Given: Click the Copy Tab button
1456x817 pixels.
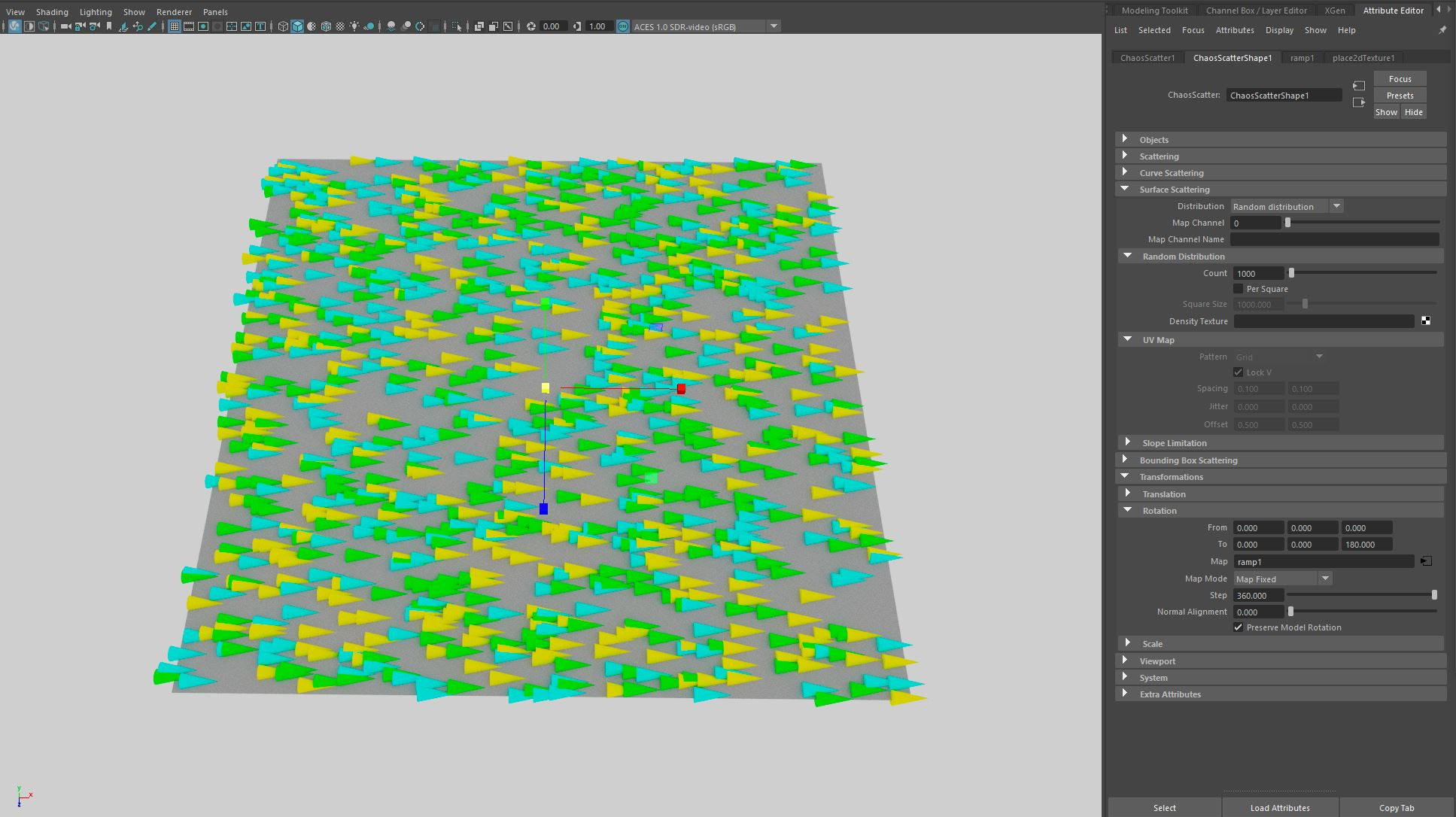Looking at the screenshot, I should point(1397,807).
